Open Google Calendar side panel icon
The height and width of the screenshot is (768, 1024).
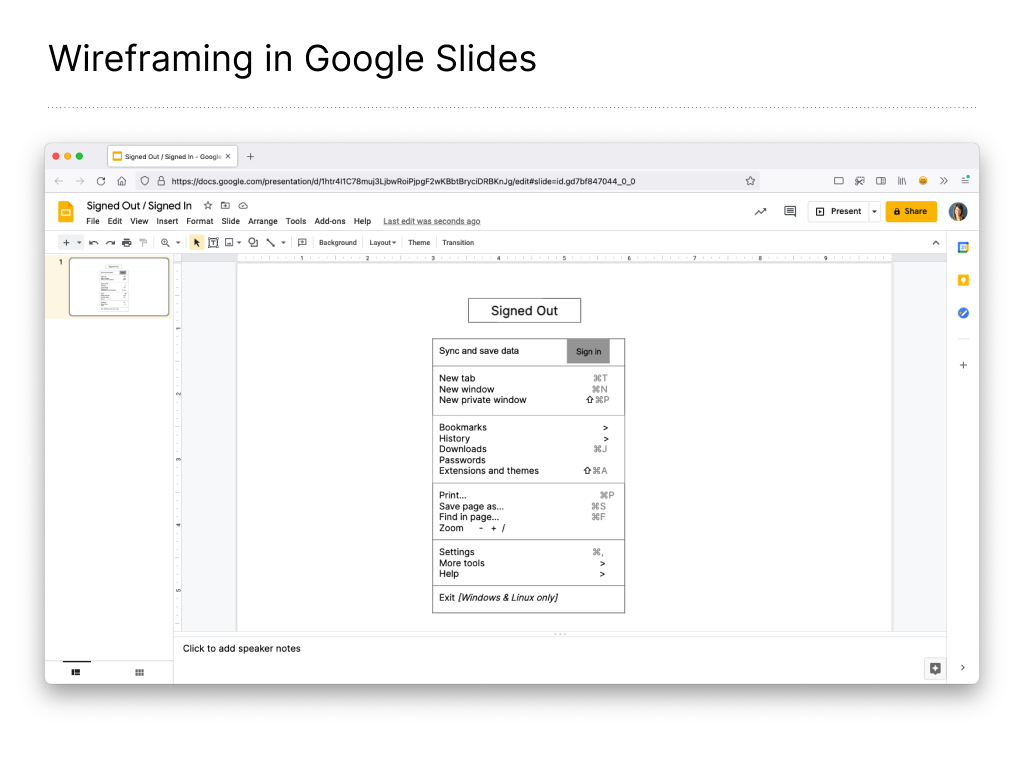[x=963, y=247]
